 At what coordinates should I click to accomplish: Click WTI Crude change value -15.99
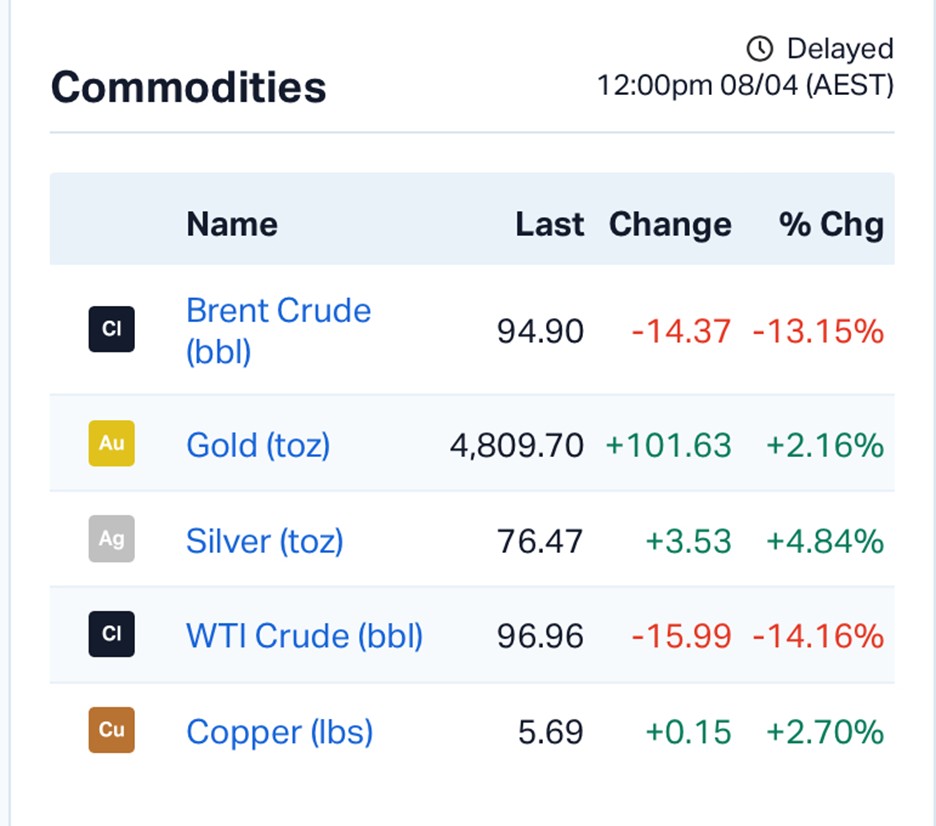click(681, 636)
